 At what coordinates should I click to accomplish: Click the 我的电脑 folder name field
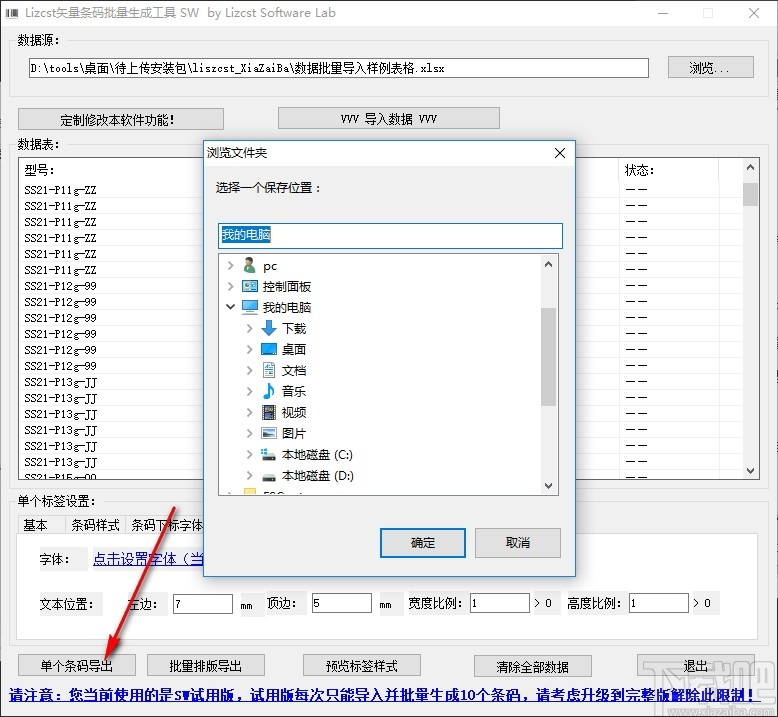[390, 235]
